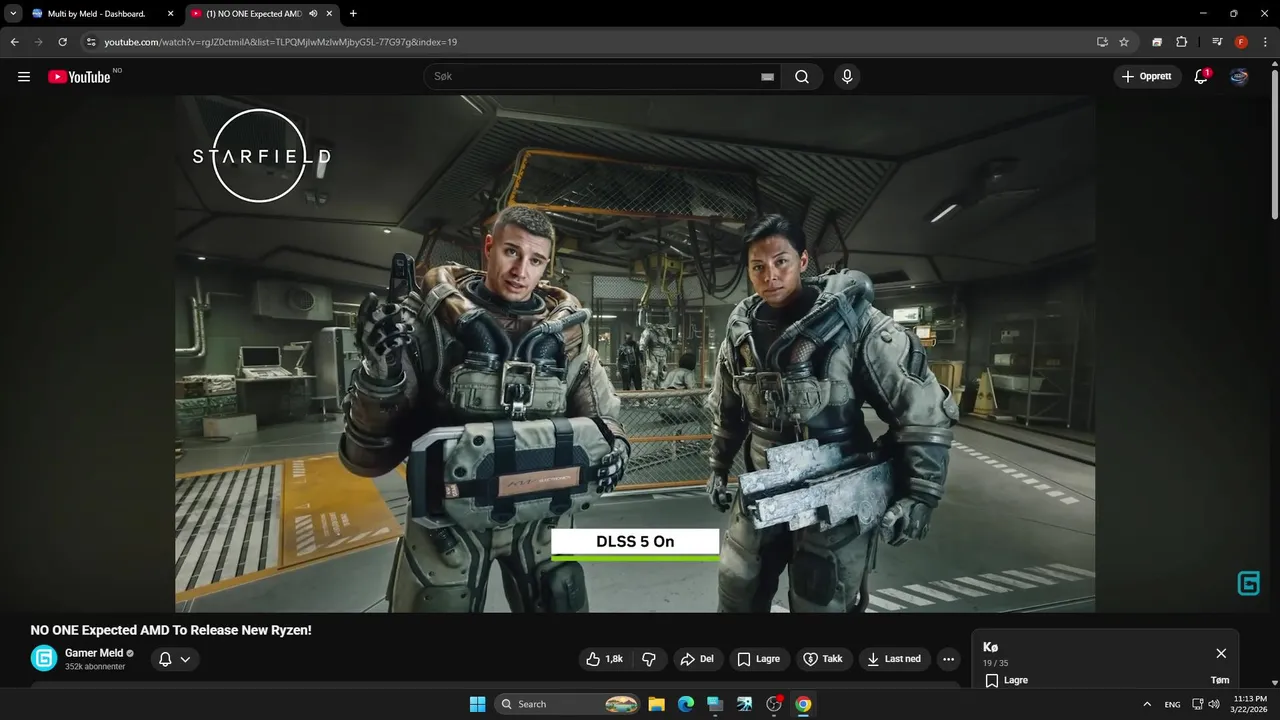1280x720 pixels.
Task: Open Chrome three-dot menu
Action: coord(1265,42)
